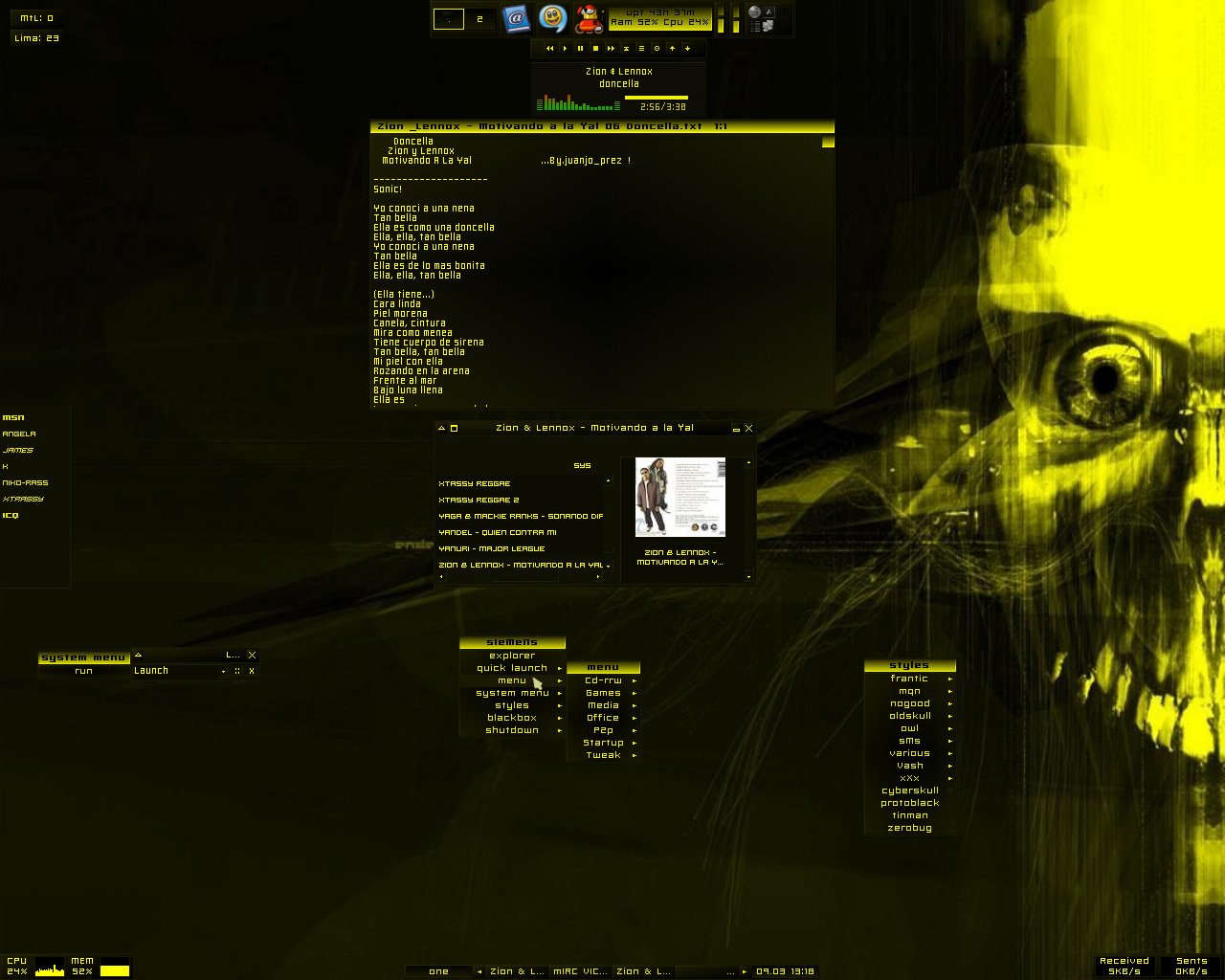Click explorer in the siemens menu
The width and height of the screenshot is (1225, 980).
(x=512, y=656)
